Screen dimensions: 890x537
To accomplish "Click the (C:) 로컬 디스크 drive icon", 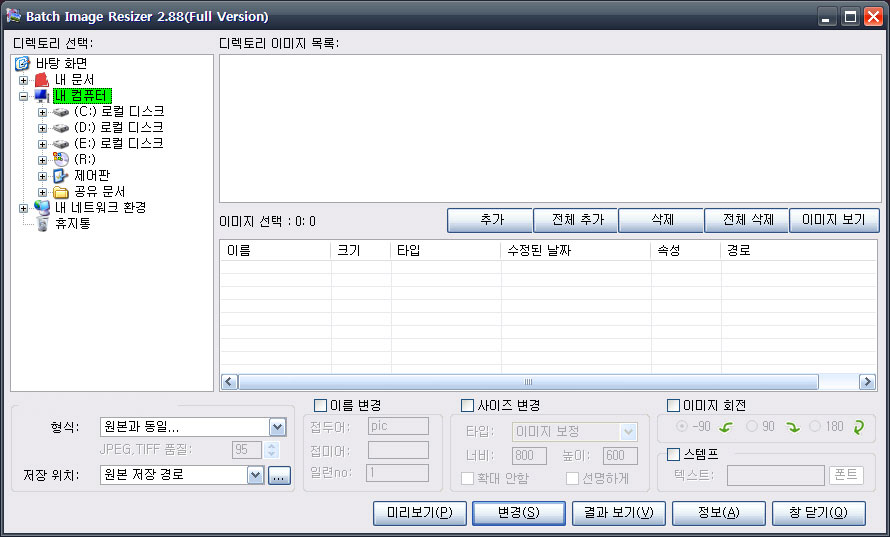I will [61, 112].
